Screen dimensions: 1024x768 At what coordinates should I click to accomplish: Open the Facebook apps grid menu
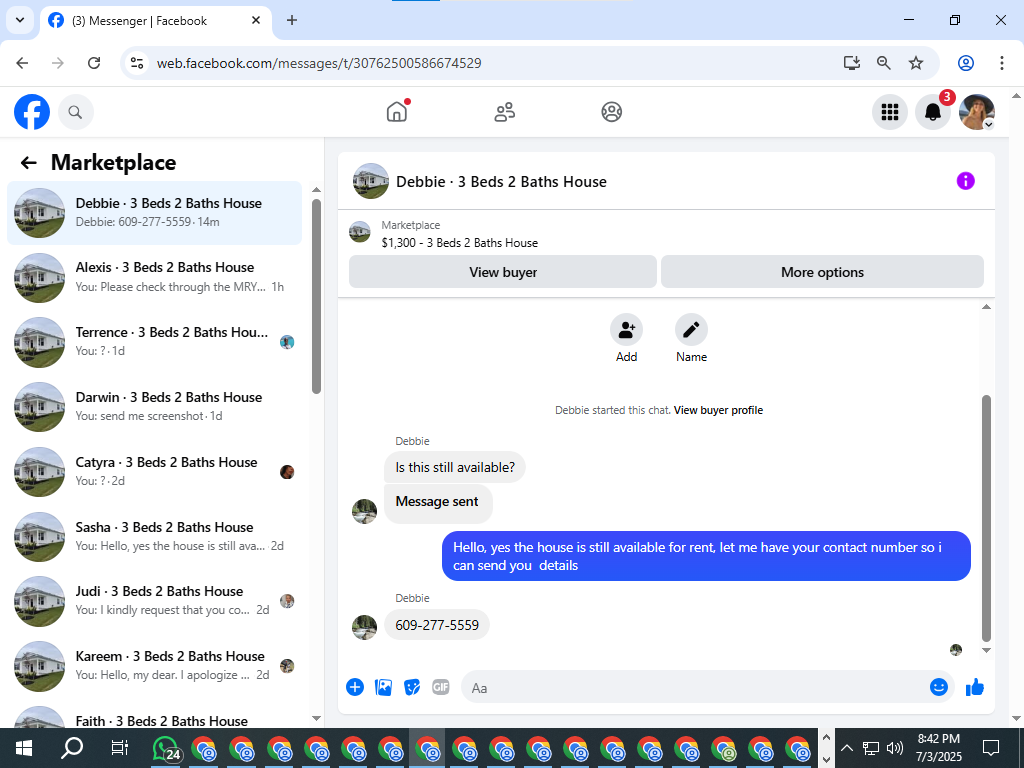(889, 112)
